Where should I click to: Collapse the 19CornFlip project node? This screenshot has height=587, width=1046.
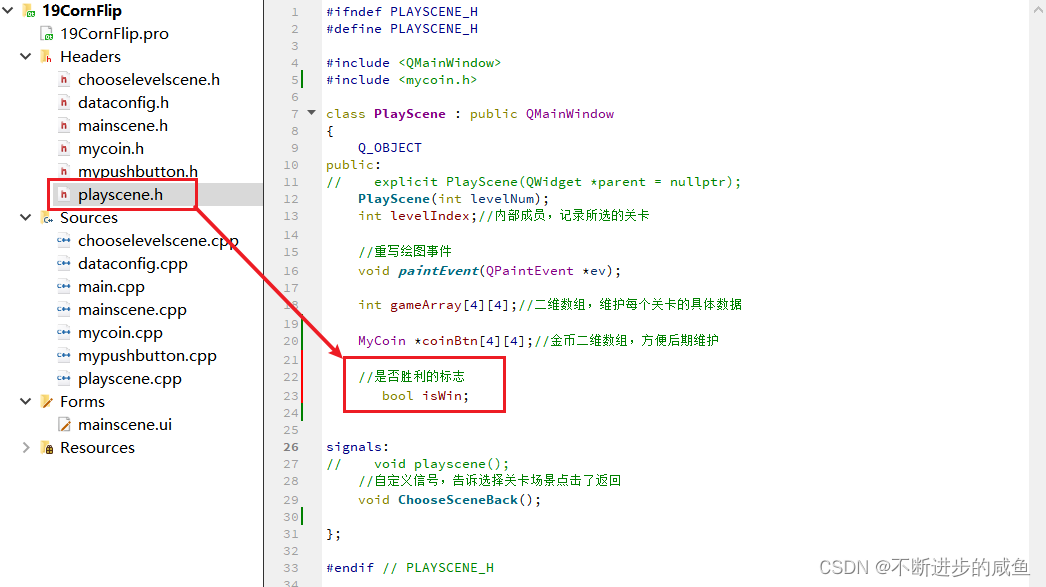tap(8, 11)
